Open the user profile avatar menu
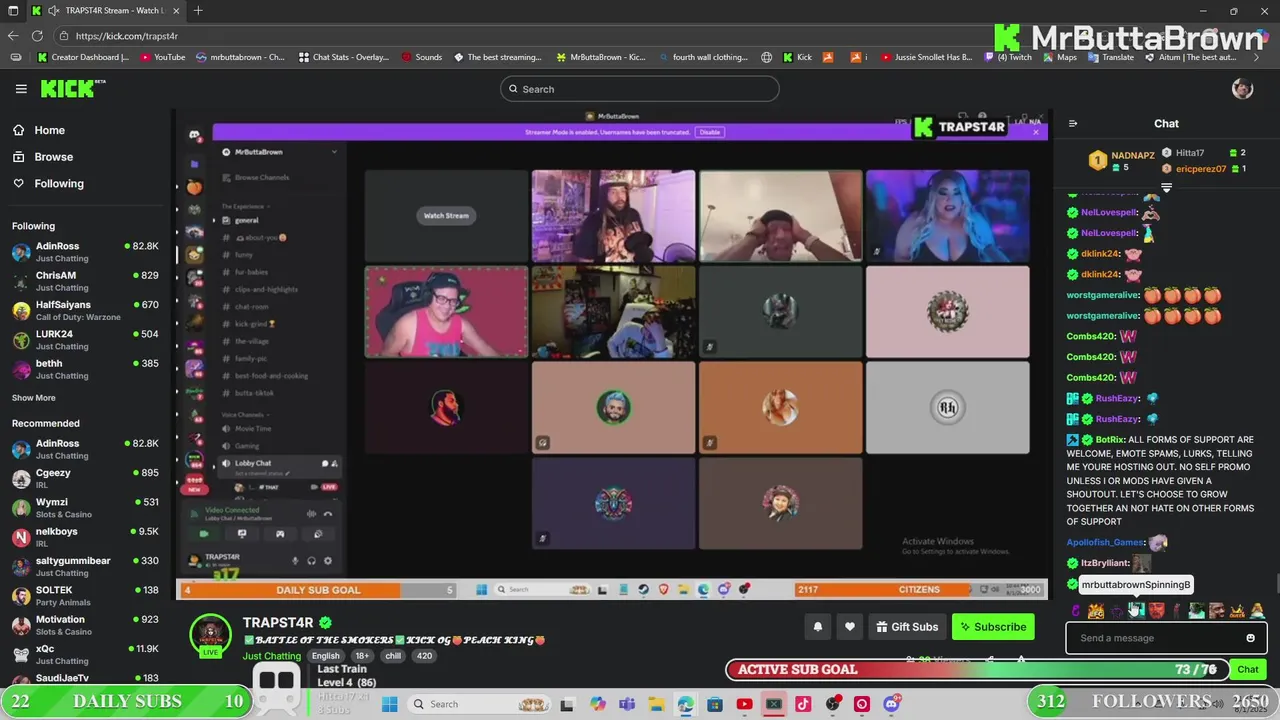Screen dimensions: 1280x720 click(1242, 89)
